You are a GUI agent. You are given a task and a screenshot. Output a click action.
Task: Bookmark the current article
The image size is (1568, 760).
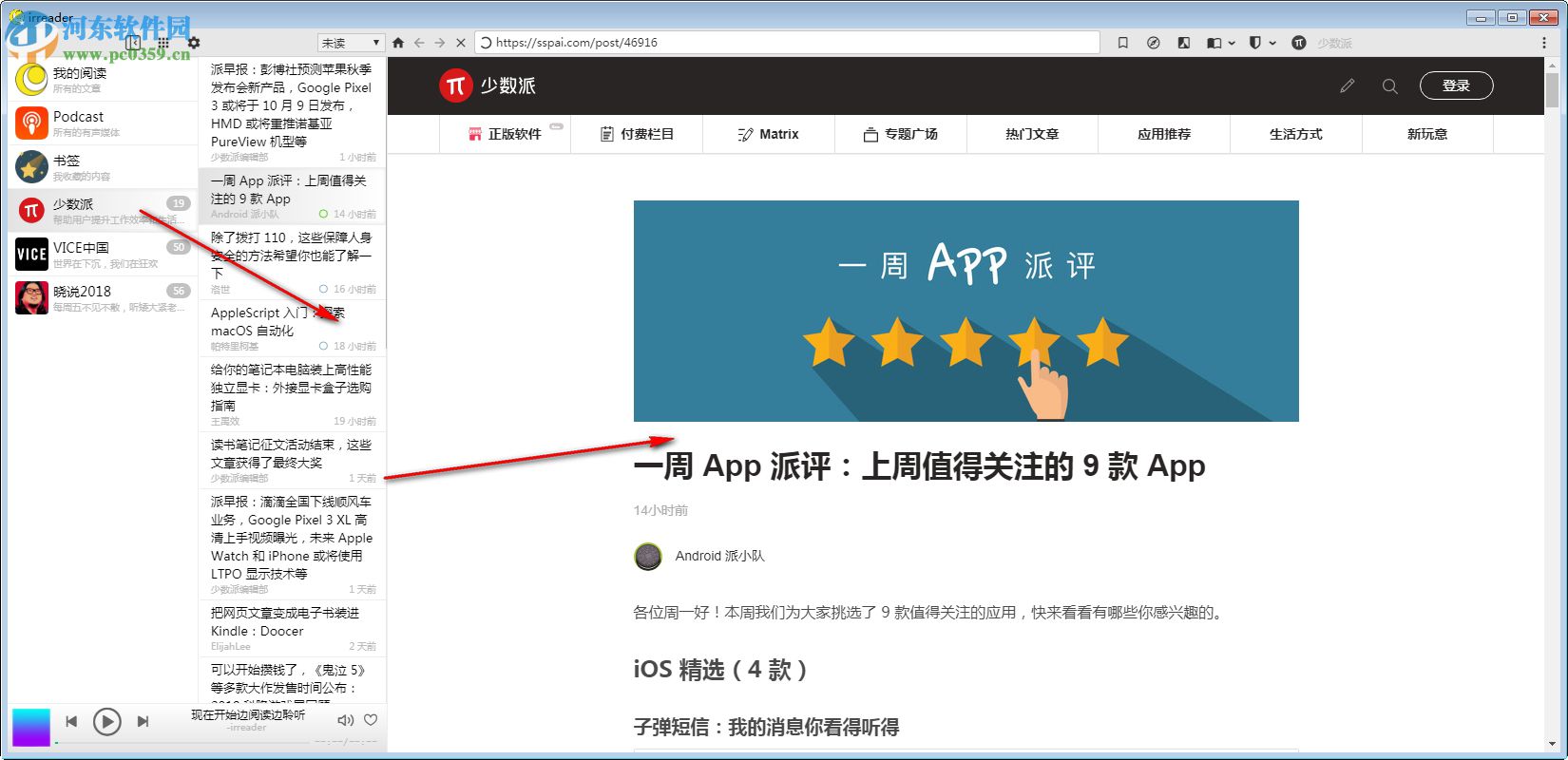(1123, 43)
